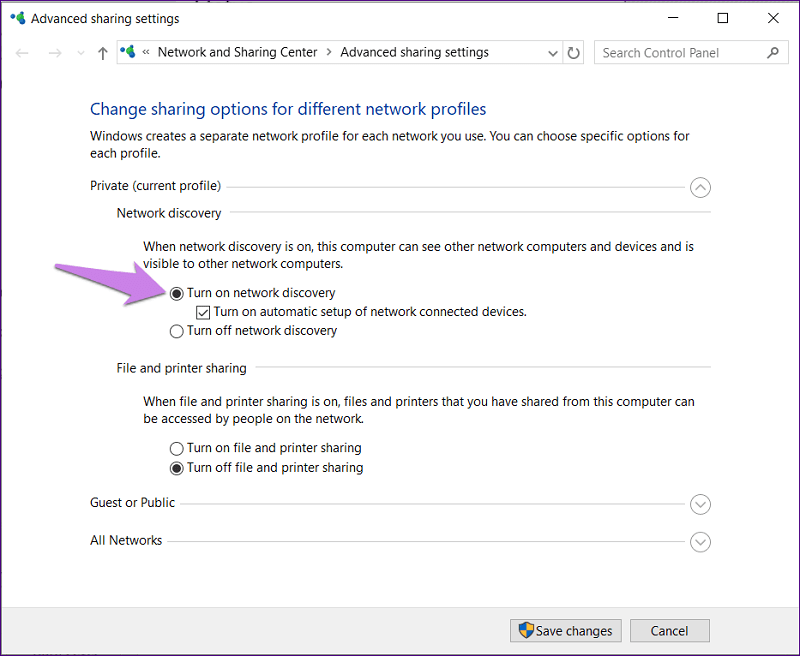Collapse the Private profile section
800x656 pixels.
pos(700,187)
